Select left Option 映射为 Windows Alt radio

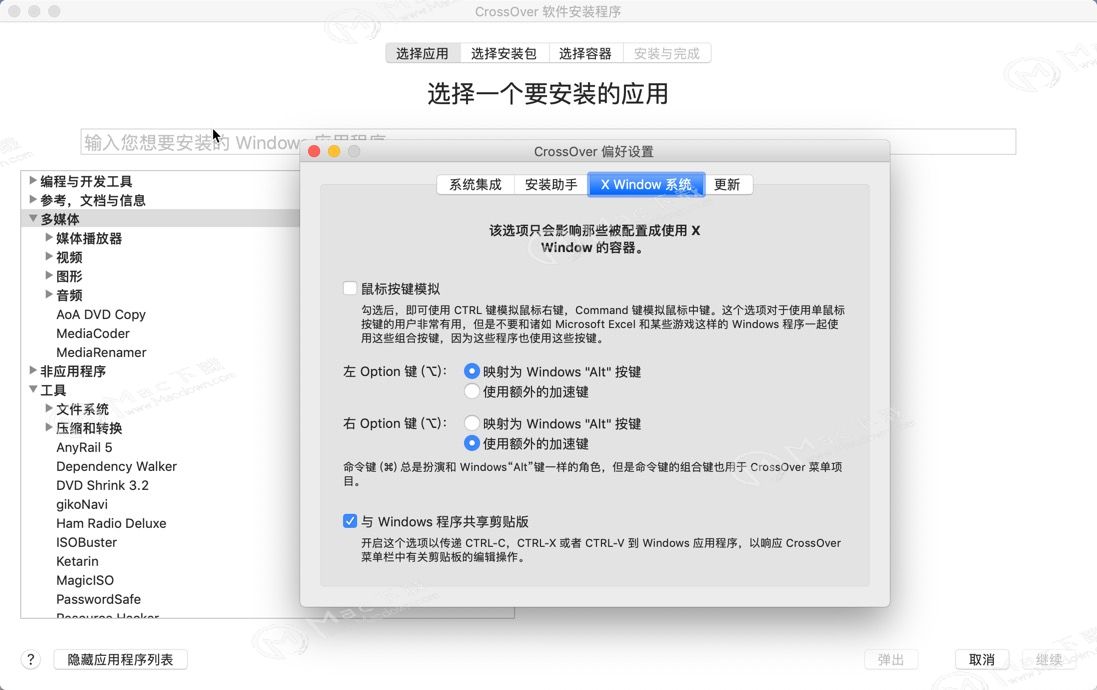(x=472, y=371)
